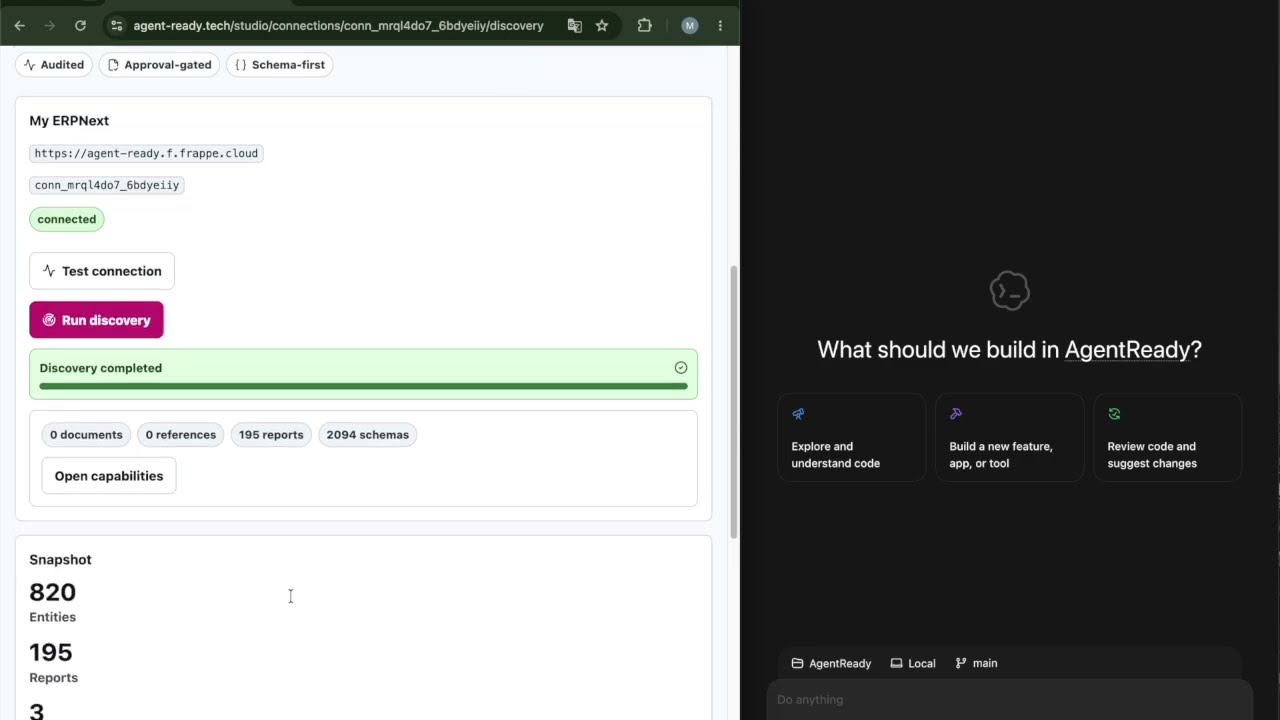Click the Do anything prompt input
The height and width of the screenshot is (720, 1280).
1009,700
